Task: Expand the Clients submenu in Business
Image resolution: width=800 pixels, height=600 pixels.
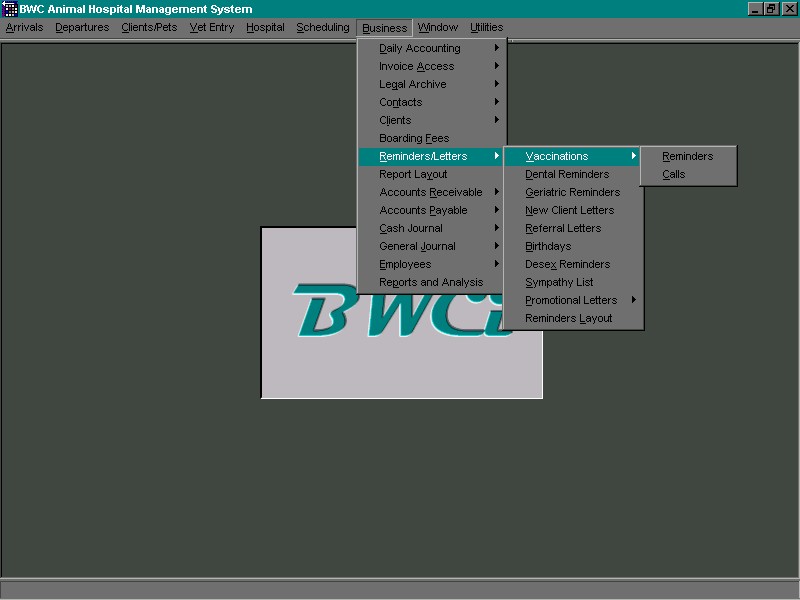Action: [x=432, y=120]
